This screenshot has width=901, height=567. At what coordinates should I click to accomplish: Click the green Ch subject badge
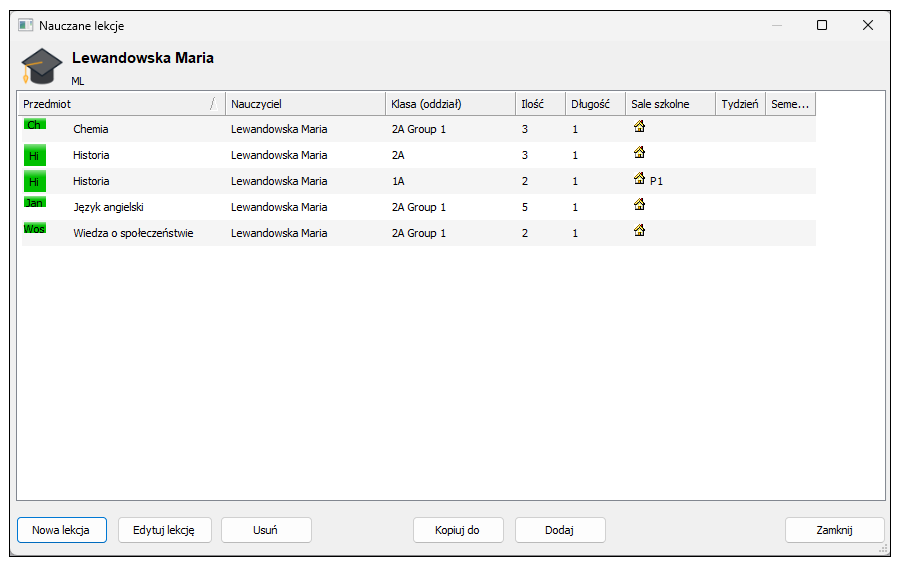[34, 124]
